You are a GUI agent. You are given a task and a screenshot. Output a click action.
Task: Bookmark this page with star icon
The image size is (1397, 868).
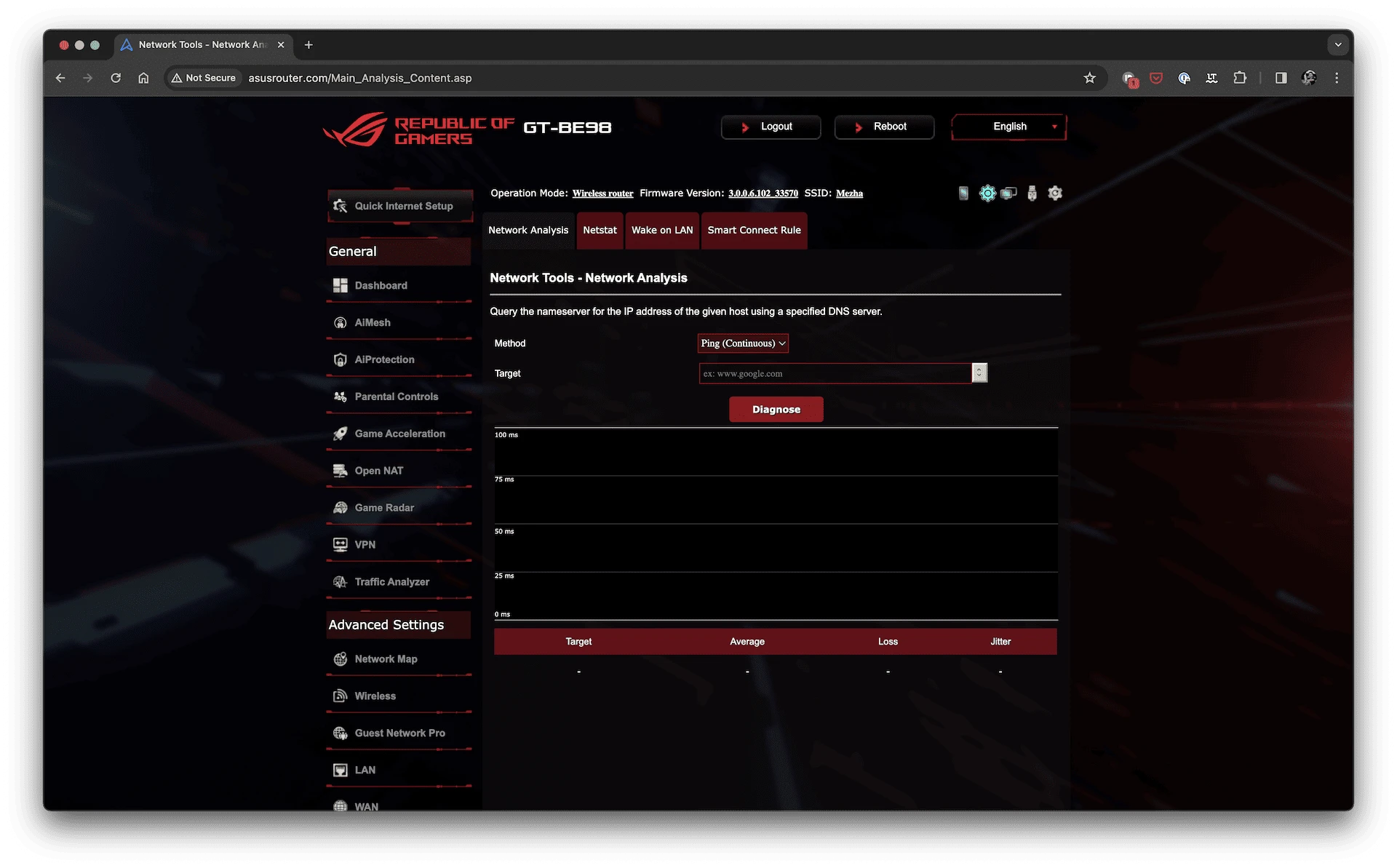1088,78
